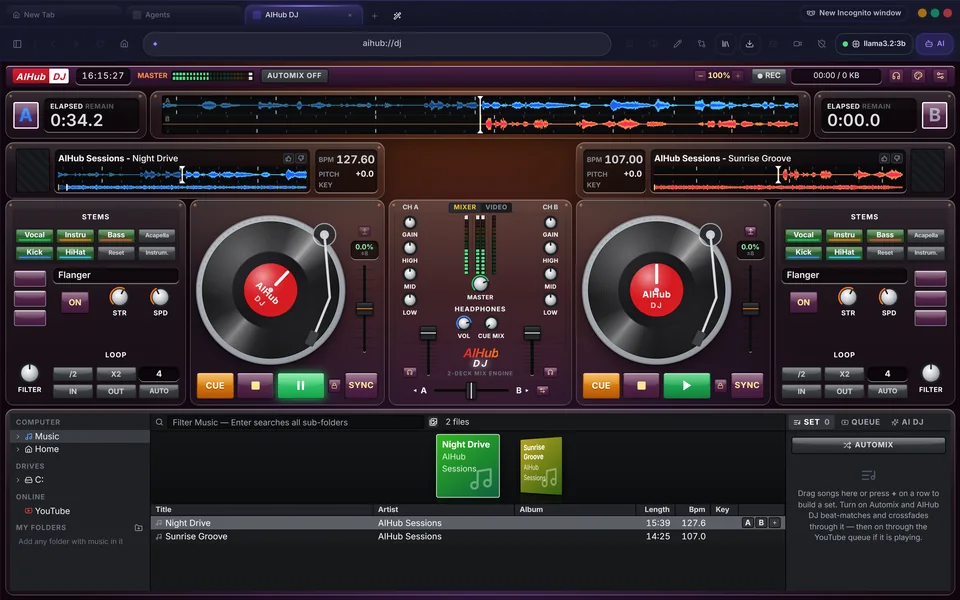Set deck A loop IN point

(73, 391)
